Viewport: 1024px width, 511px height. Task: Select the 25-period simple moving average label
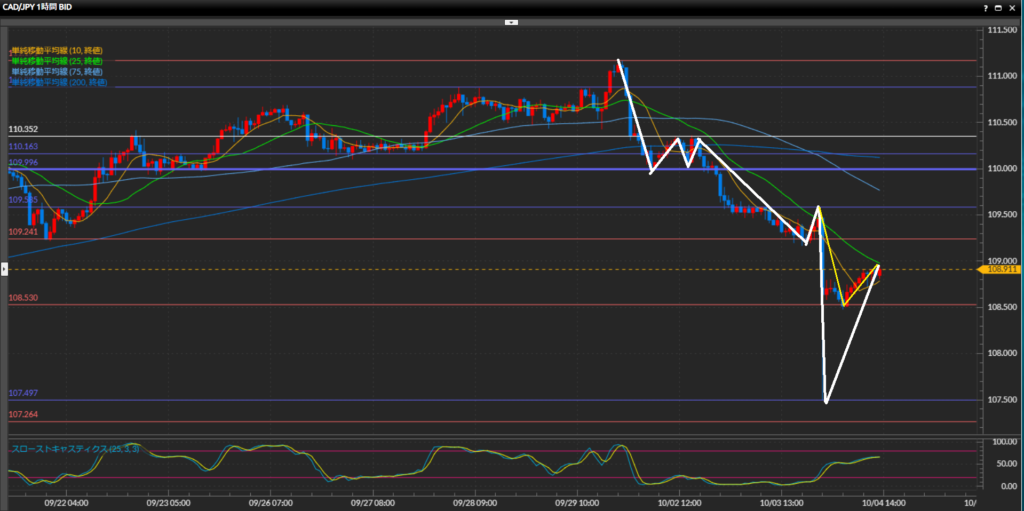57,61
